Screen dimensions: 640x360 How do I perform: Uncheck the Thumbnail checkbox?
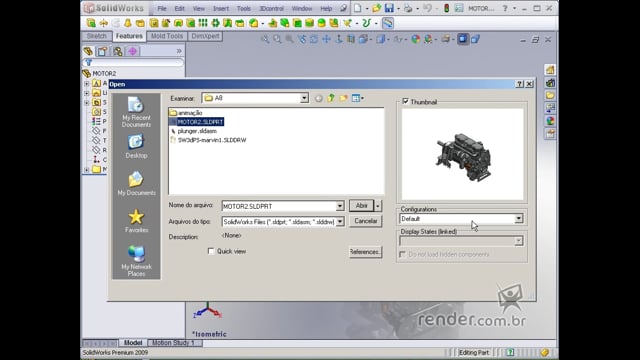click(x=405, y=101)
